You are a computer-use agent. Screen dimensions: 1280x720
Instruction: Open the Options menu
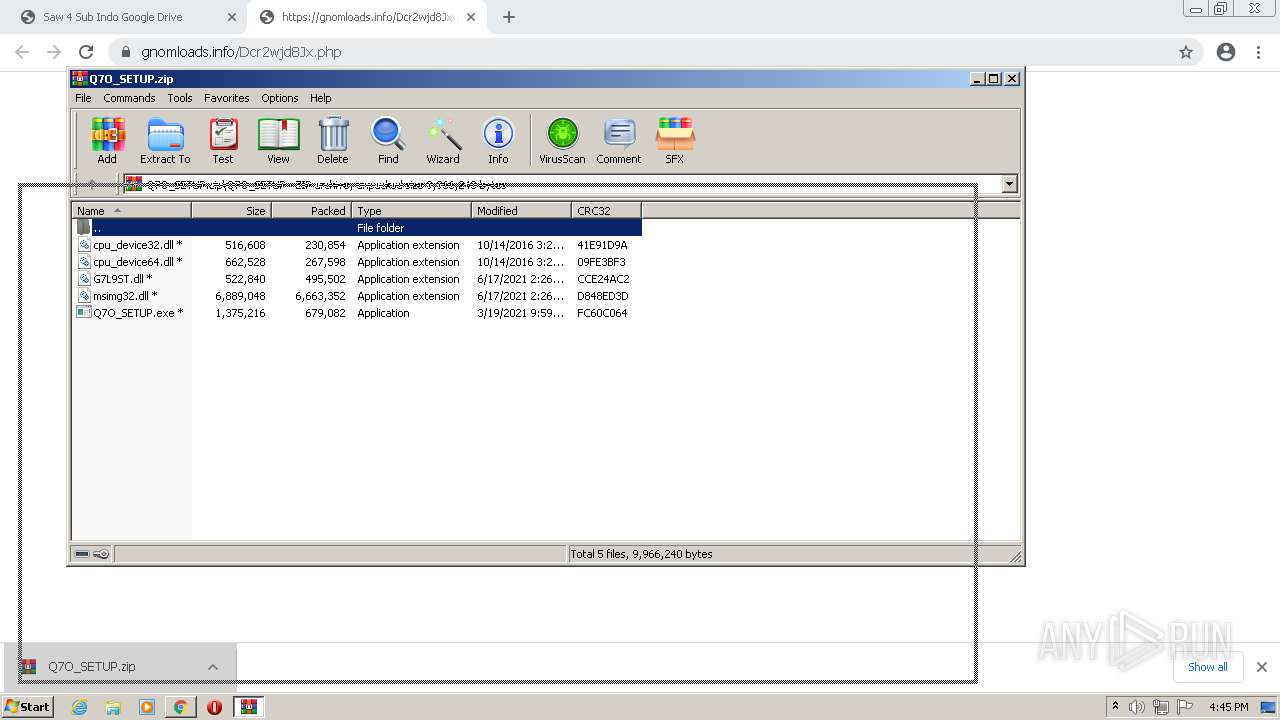[280, 98]
